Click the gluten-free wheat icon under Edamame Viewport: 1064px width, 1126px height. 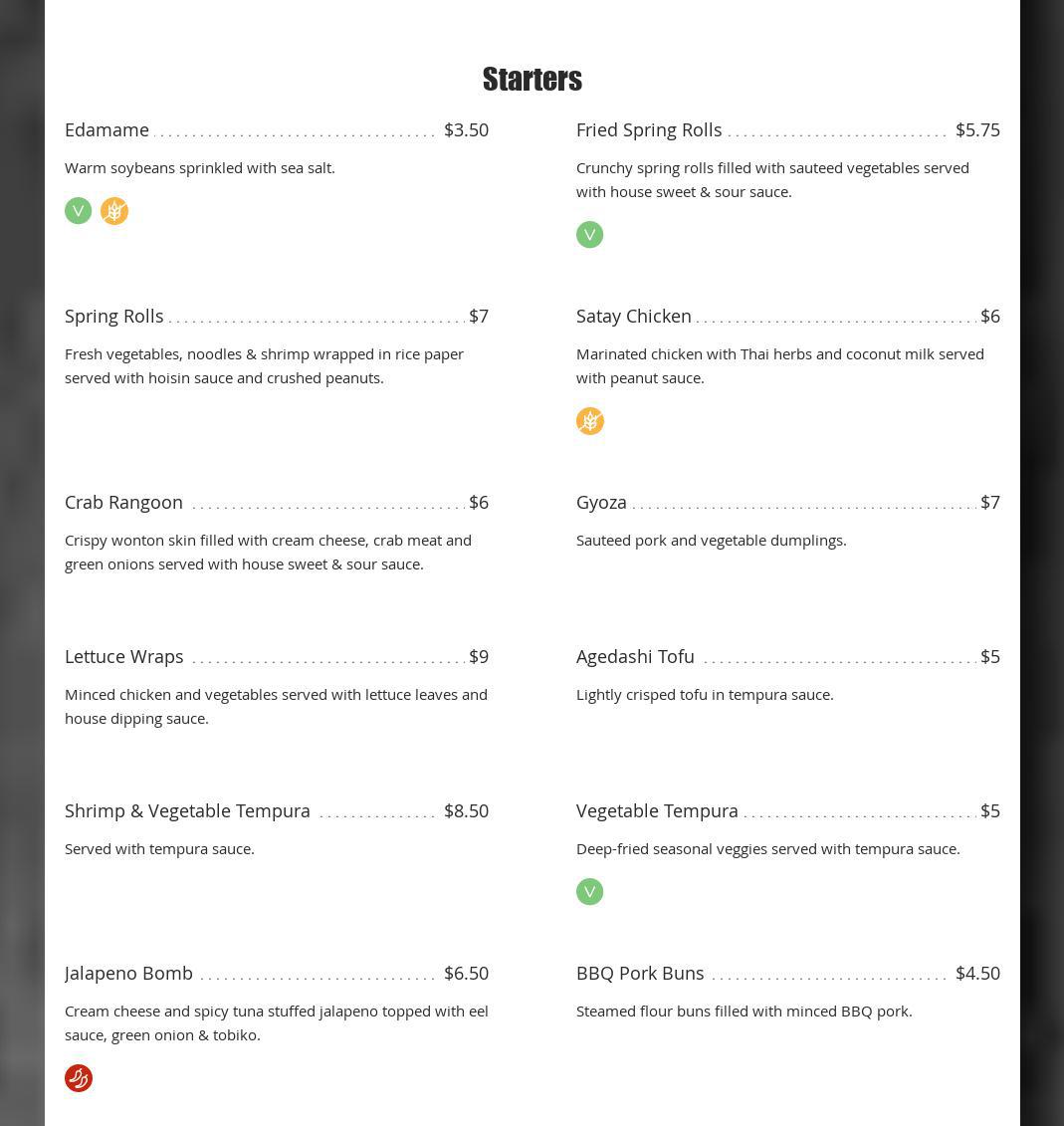tap(114, 211)
